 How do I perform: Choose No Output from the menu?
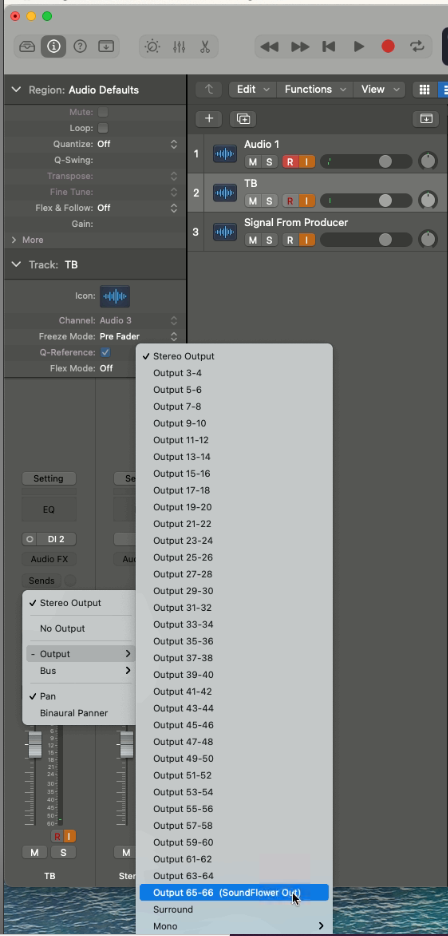[x=63, y=628]
